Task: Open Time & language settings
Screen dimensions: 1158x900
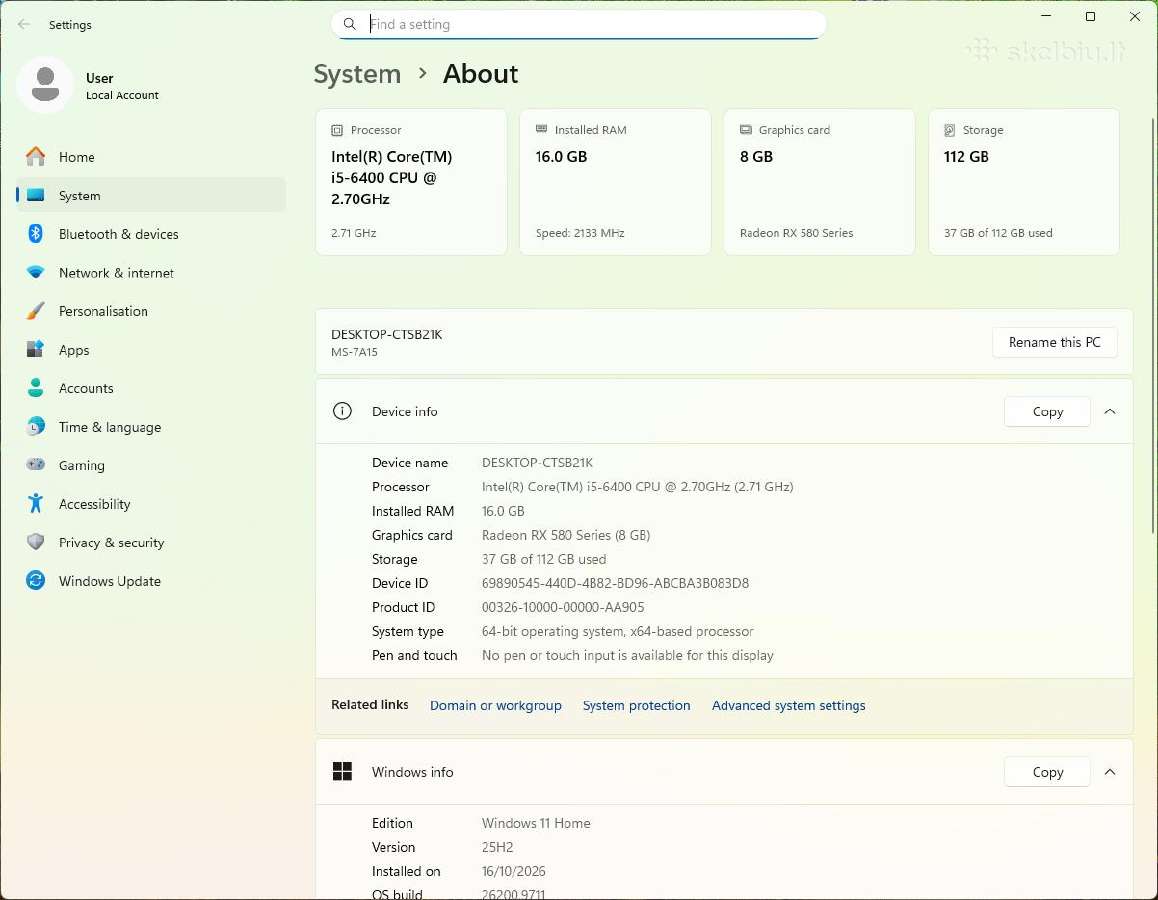Action: (x=151, y=427)
